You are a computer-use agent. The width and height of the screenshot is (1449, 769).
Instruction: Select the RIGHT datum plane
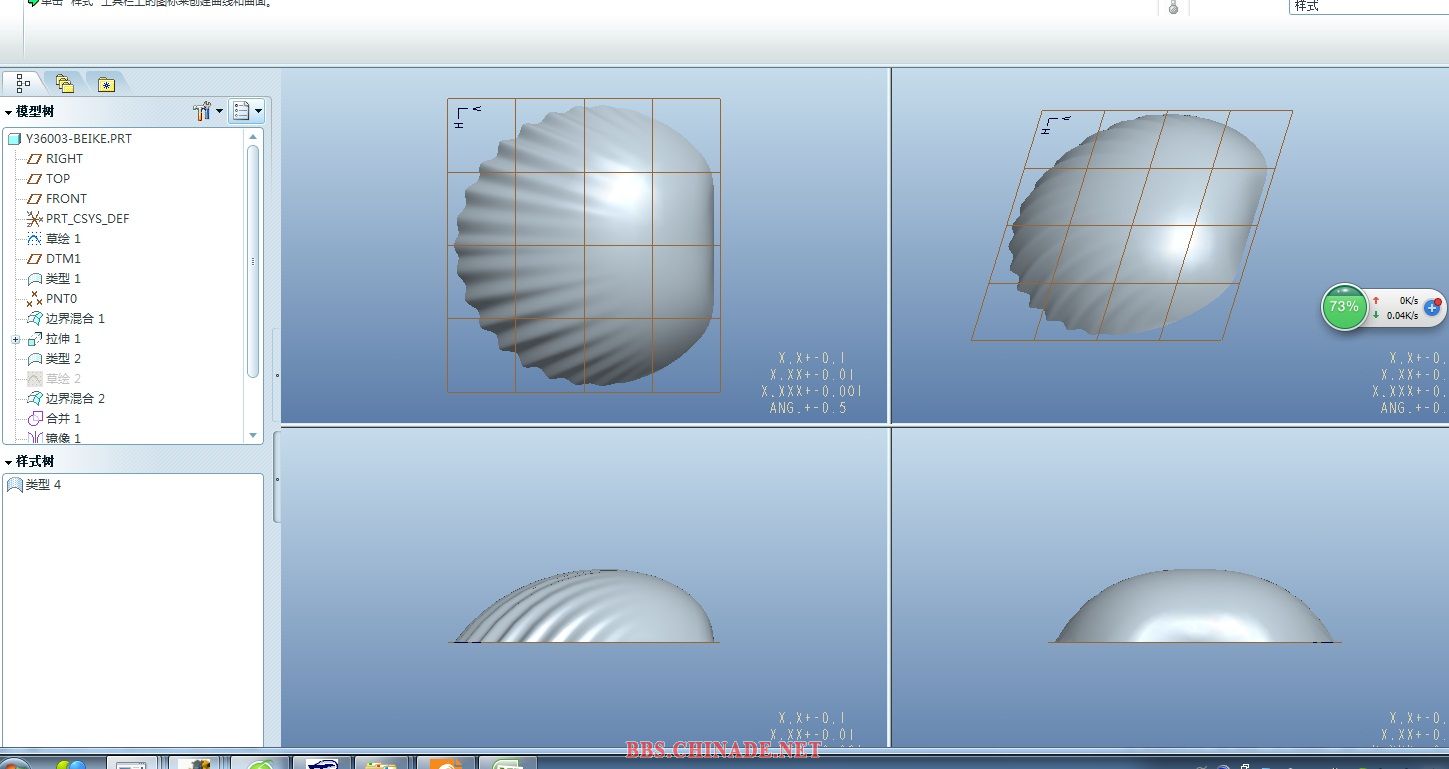pos(64,159)
